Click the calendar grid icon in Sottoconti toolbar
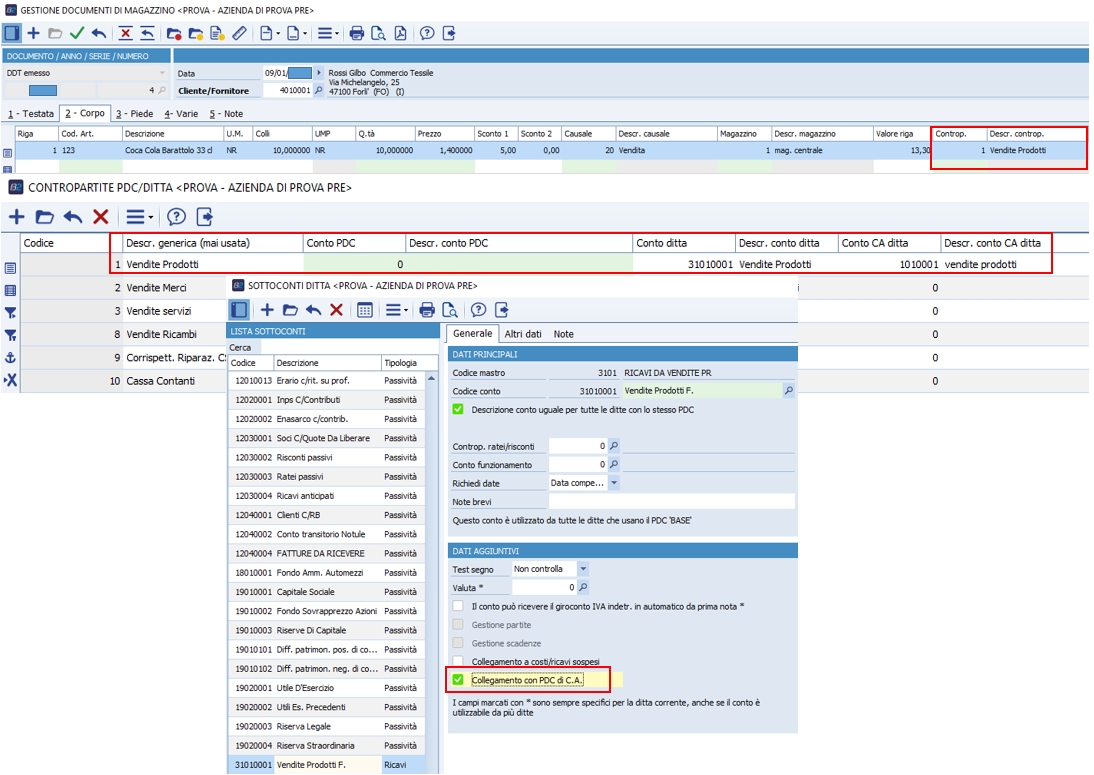 365,310
